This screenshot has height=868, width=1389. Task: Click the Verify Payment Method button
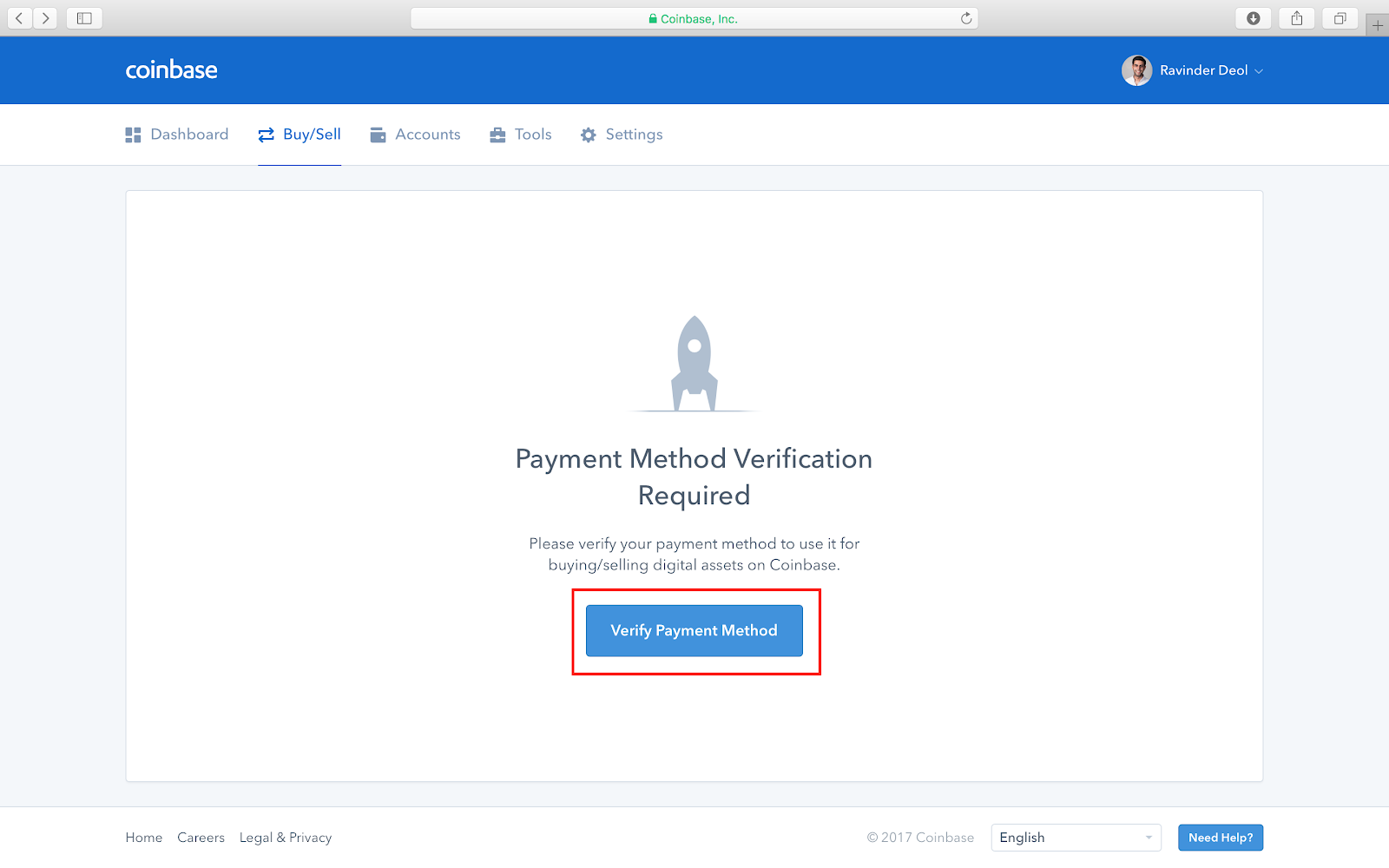(694, 631)
